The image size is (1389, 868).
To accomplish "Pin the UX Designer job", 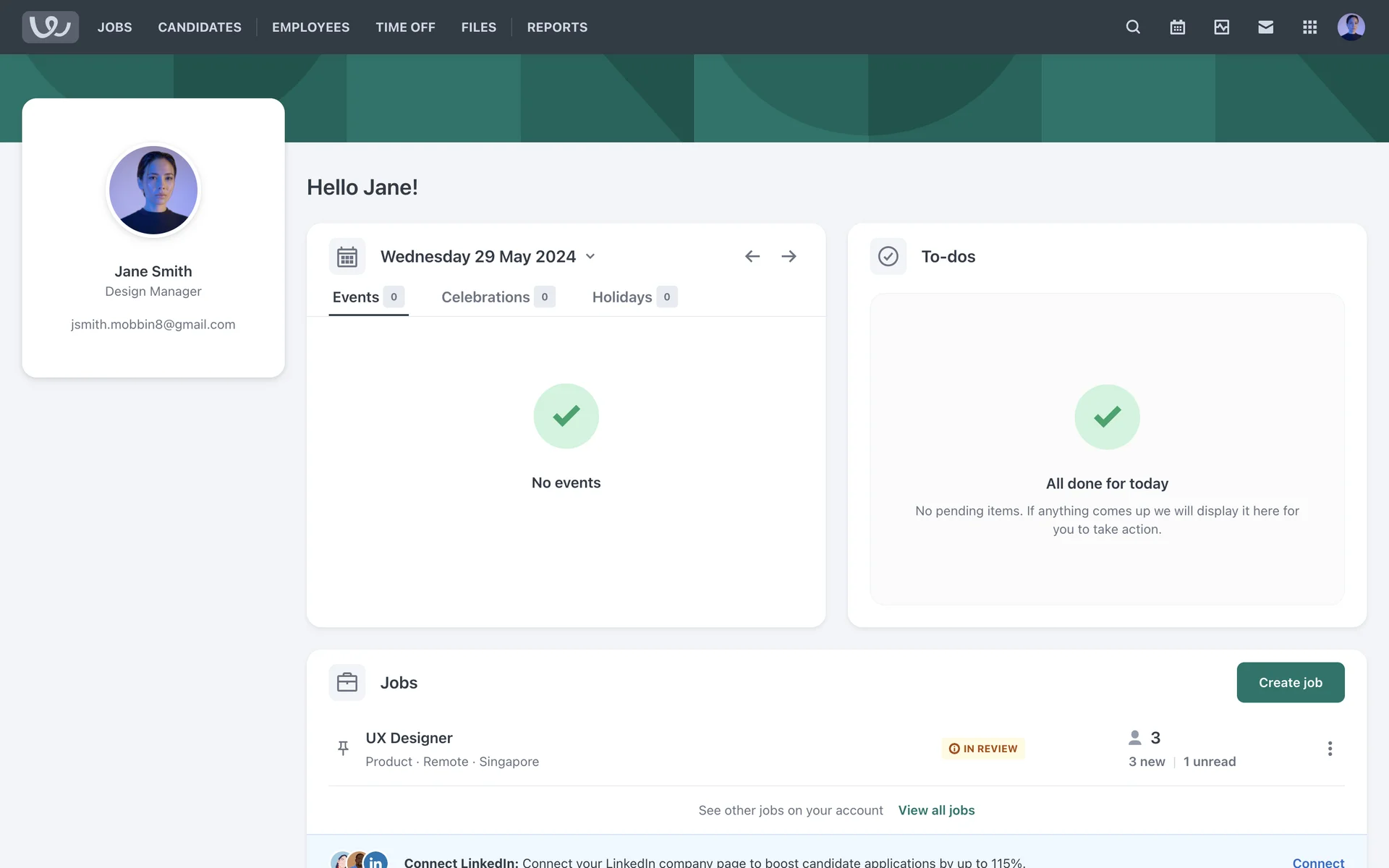I will click(x=343, y=748).
